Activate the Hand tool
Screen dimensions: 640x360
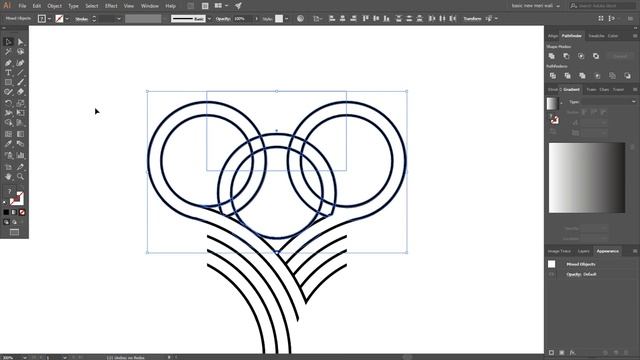[x=8, y=177]
